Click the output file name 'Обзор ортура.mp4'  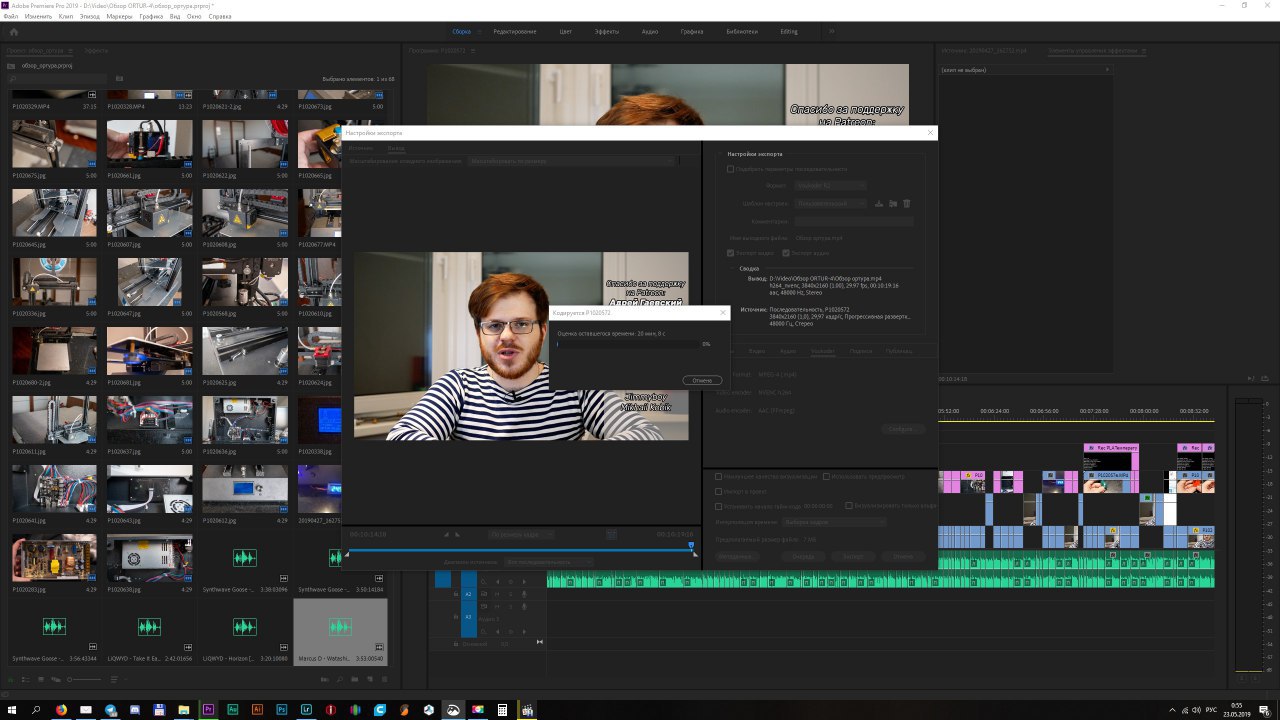(x=819, y=238)
